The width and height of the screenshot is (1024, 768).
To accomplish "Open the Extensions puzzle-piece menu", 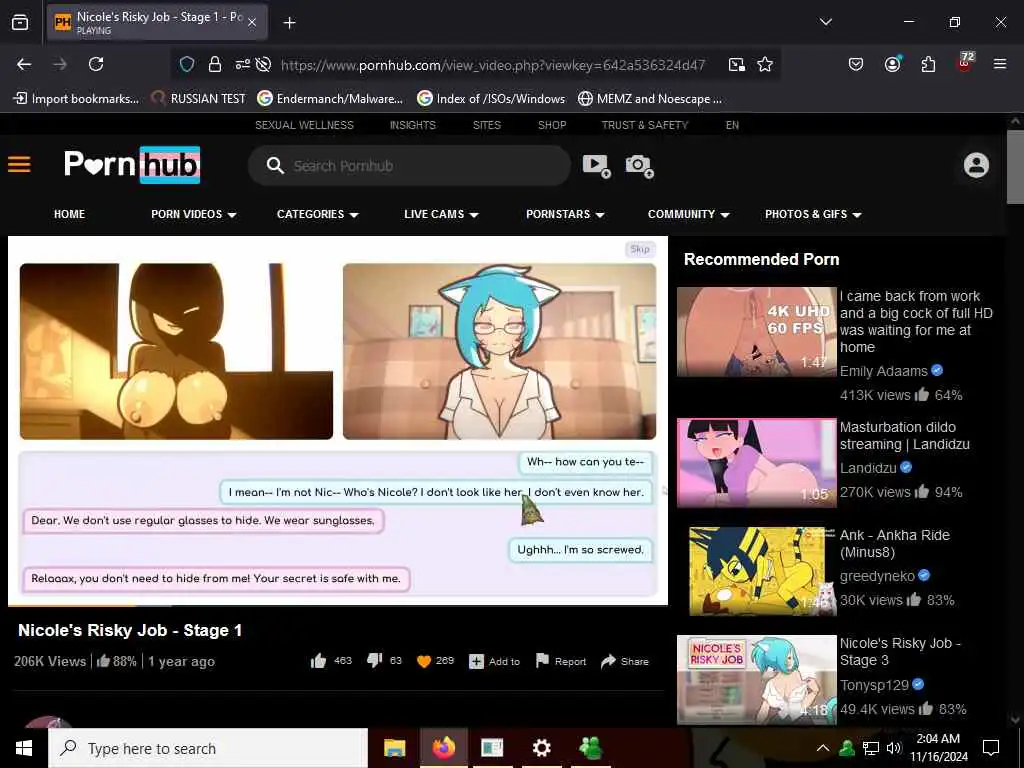I will click(928, 64).
